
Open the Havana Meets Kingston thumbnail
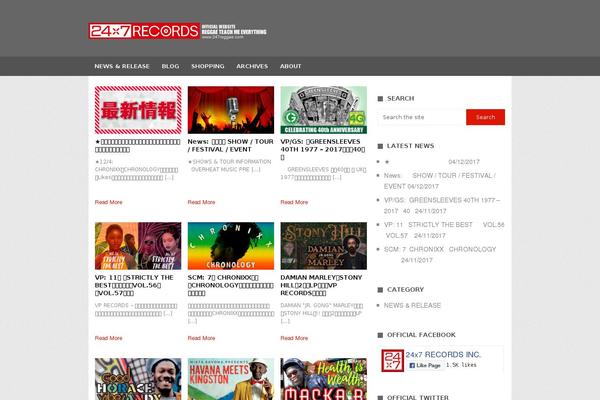pyautogui.click(x=231, y=379)
